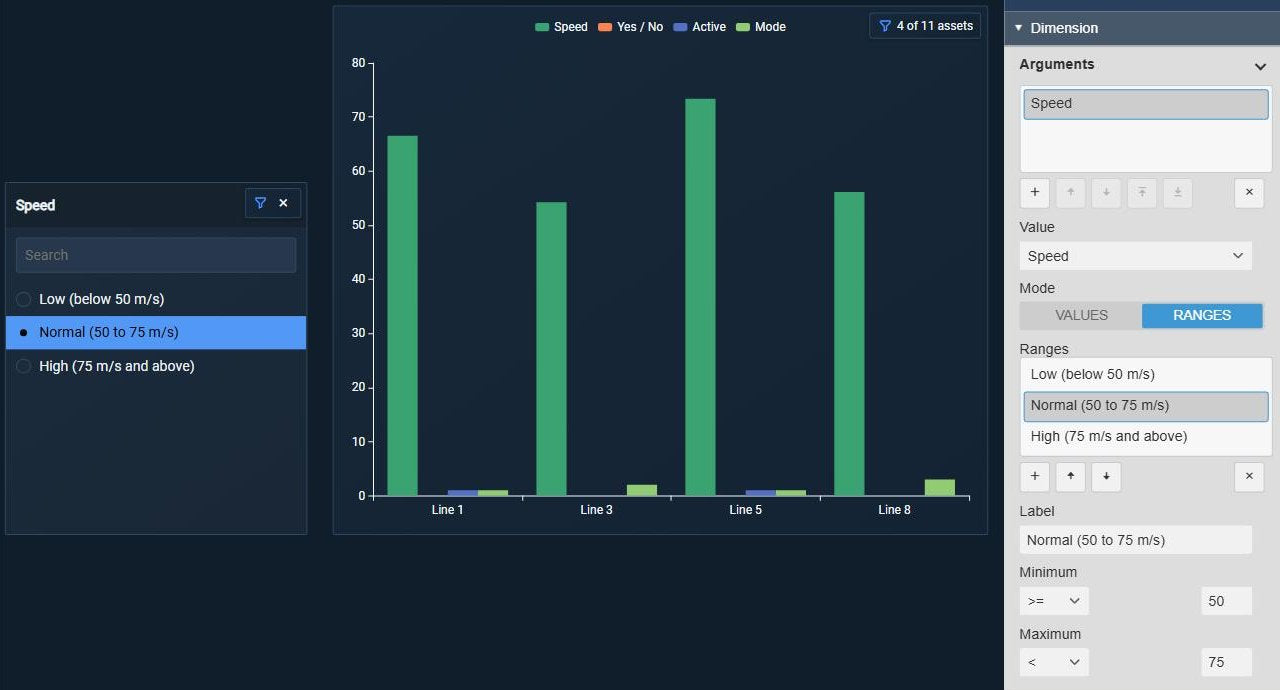Select the Speed item in Arguments list
Viewport: 1280px width, 690px height.
tap(1146, 104)
